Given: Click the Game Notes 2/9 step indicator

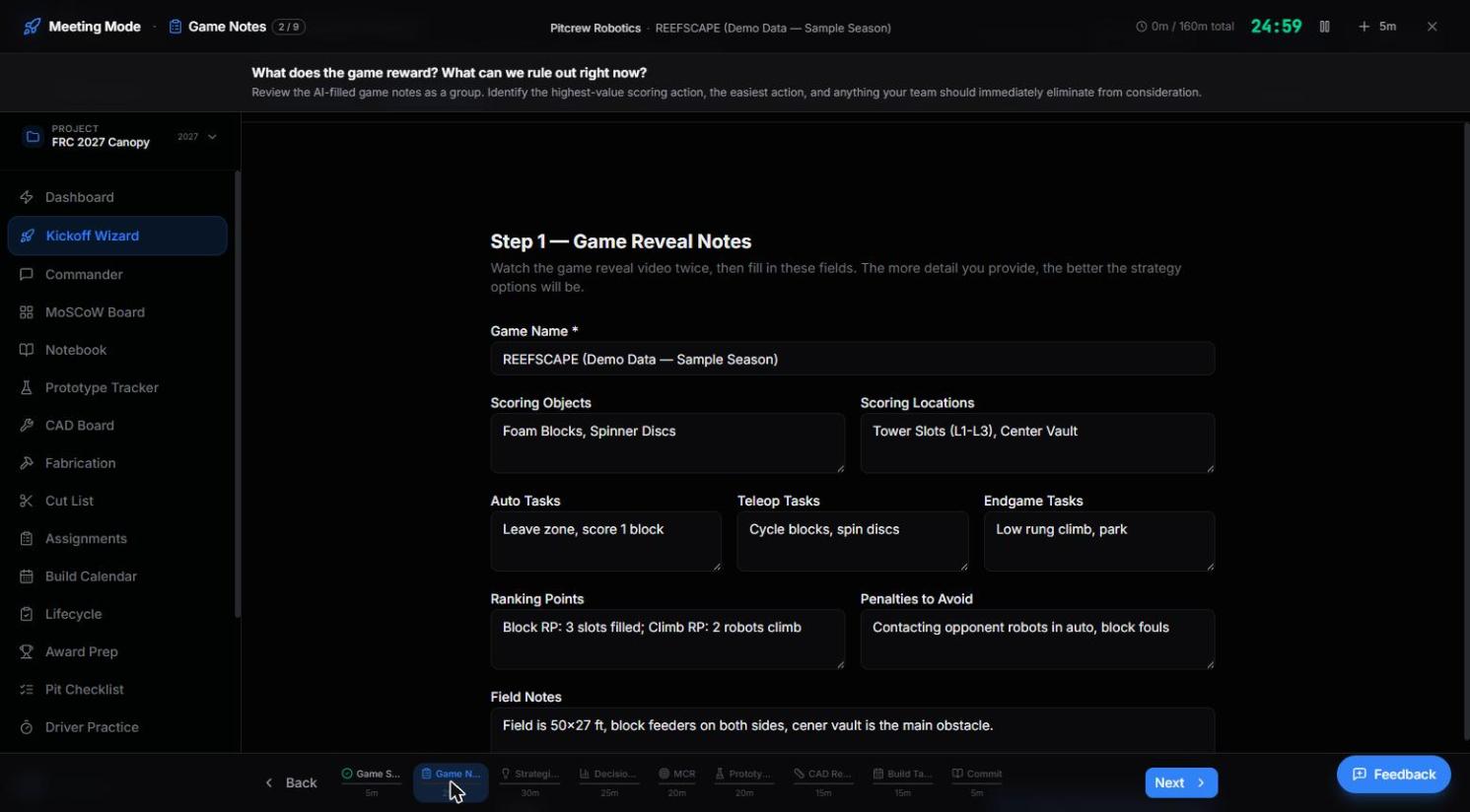Looking at the screenshot, I should pyautogui.click(x=237, y=27).
